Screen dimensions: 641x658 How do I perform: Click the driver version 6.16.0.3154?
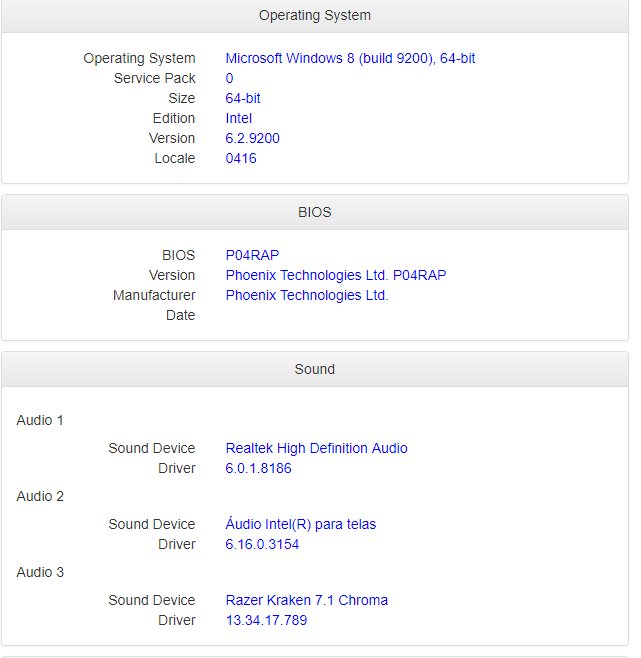[x=262, y=544]
